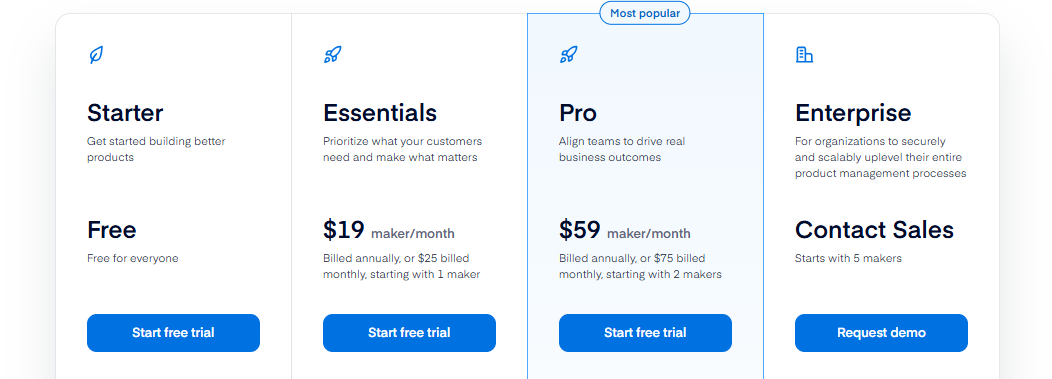1052x379 pixels.
Task: Request demo for Enterprise plan
Action: (882, 333)
